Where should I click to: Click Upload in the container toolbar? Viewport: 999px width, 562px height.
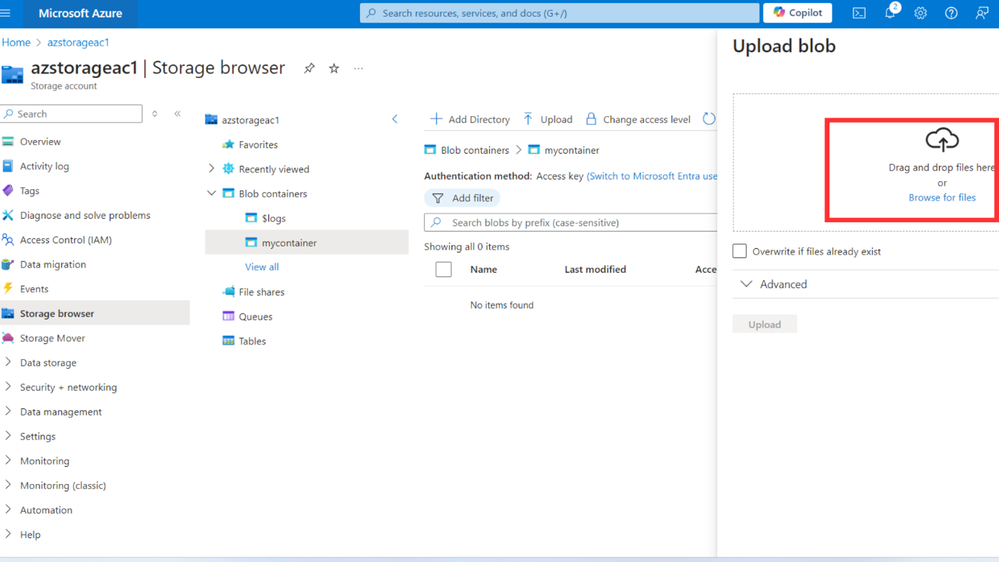[x=548, y=119]
